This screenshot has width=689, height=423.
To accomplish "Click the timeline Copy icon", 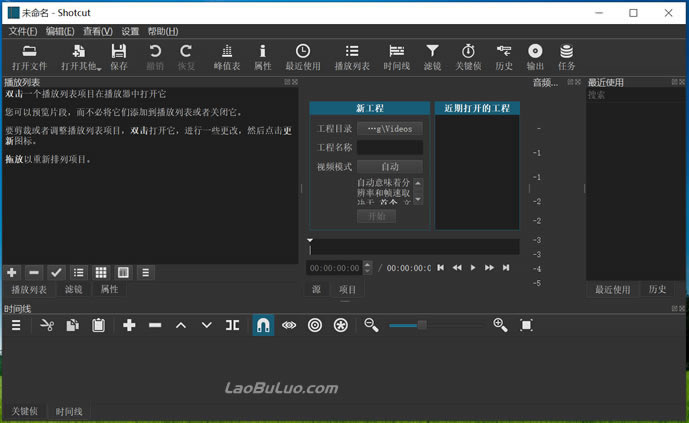I will (x=73, y=325).
